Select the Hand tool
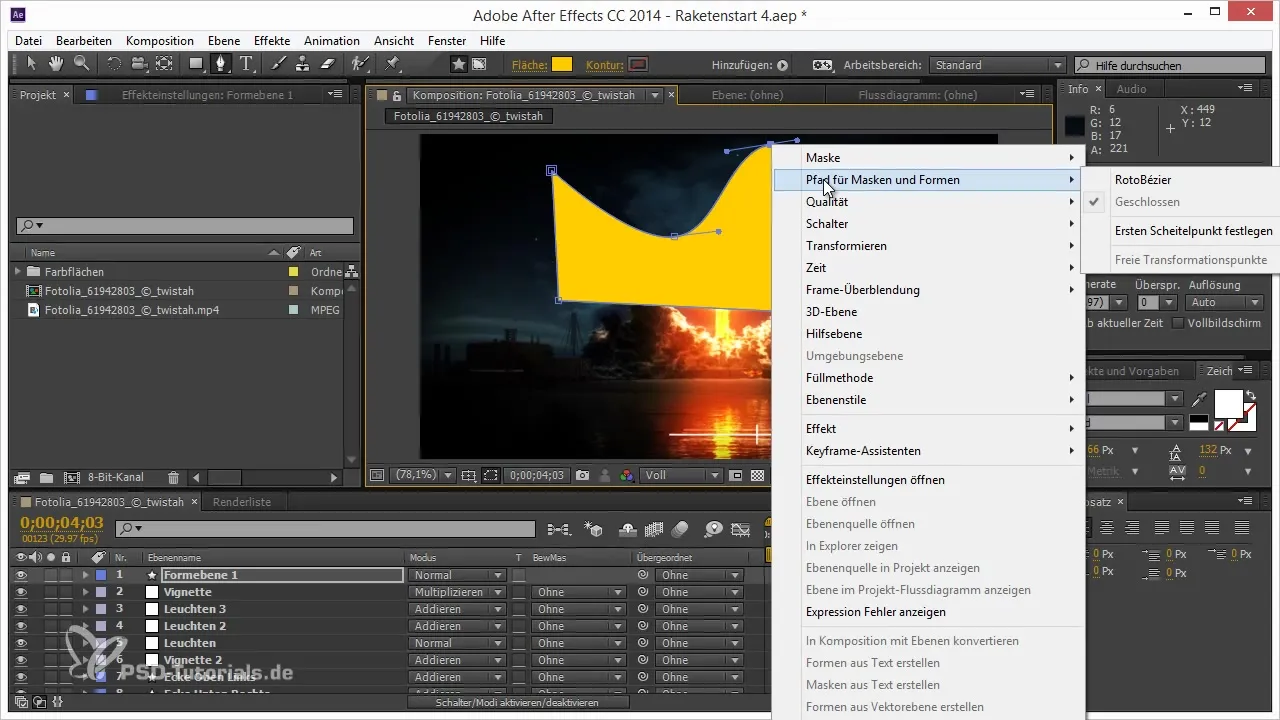Viewport: 1280px width, 720px height. pos(56,64)
